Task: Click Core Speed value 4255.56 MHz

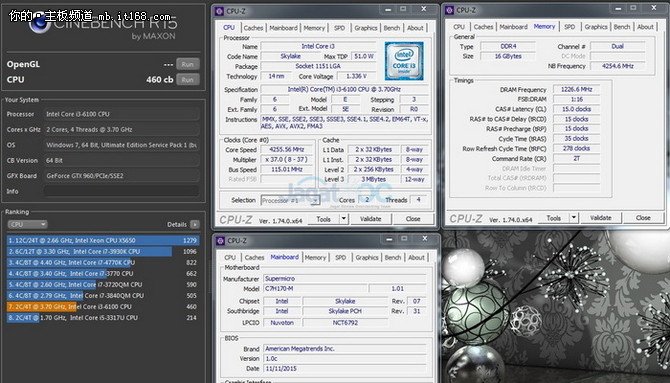Action: 287,150
